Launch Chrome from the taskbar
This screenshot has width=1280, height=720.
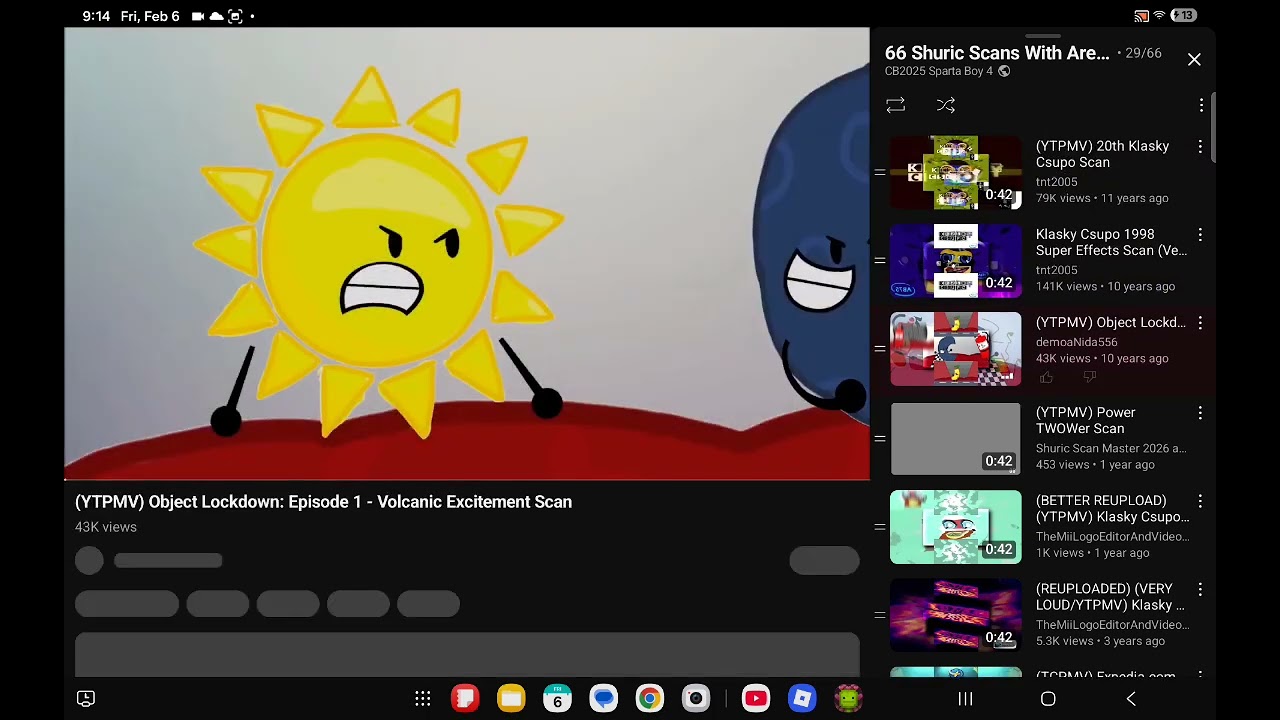click(x=649, y=698)
